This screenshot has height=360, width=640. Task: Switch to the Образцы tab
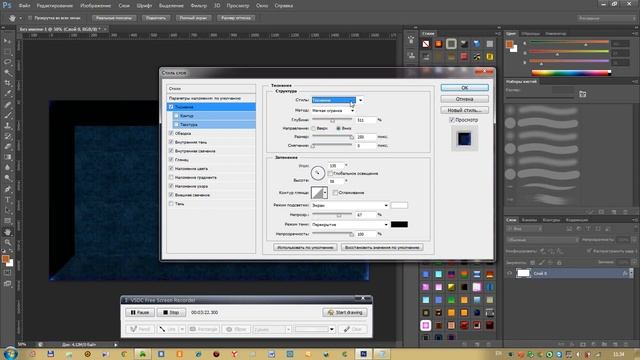pos(531,33)
